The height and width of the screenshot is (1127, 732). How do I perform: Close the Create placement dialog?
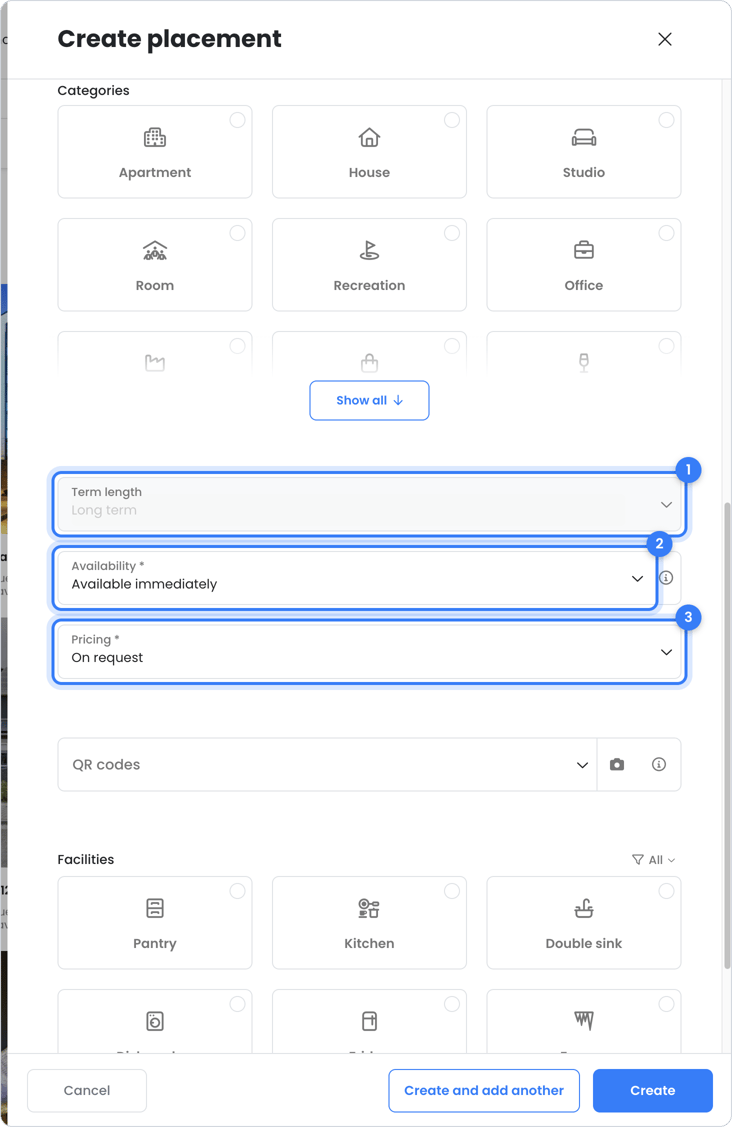pos(665,40)
